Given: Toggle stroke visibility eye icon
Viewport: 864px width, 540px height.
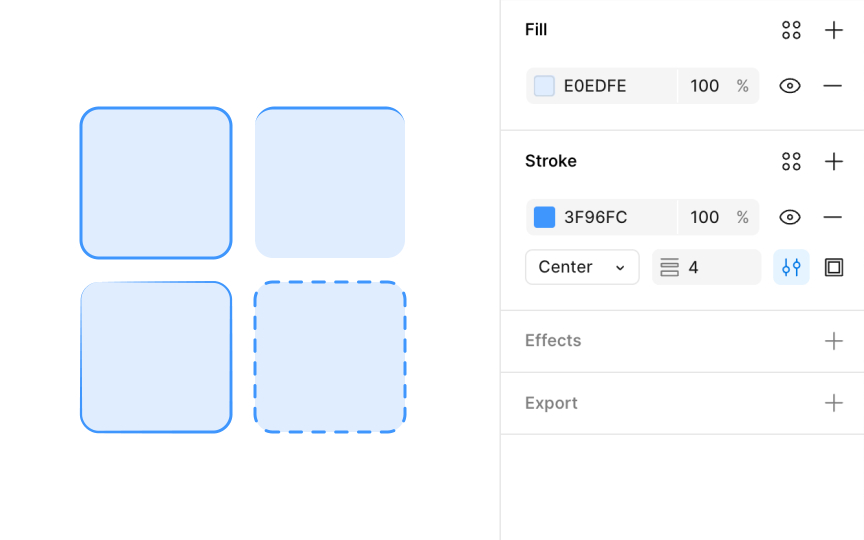Looking at the screenshot, I should coord(790,217).
